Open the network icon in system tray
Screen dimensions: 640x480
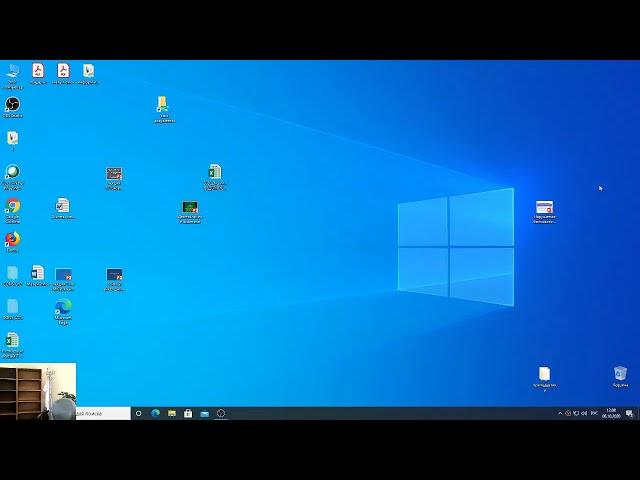pos(576,413)
